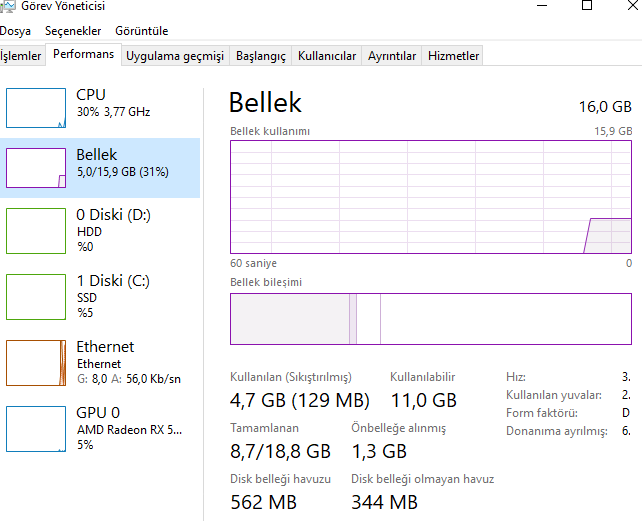Open the Ayrıntılar tab
The height and width of the screenshot is (521, 642).
click(x=392, y=56)
